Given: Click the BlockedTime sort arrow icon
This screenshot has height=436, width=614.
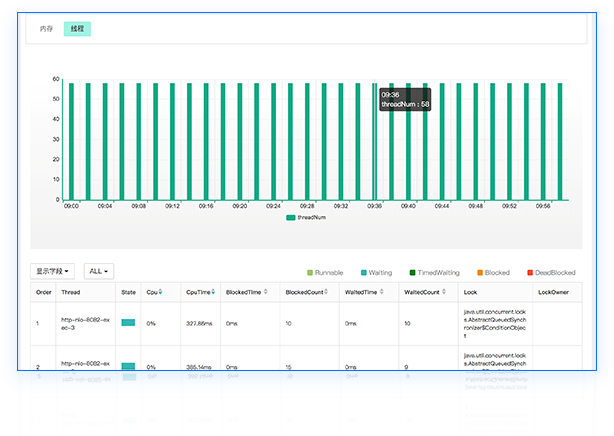Looking at the screenshot, I should [265, 292].
